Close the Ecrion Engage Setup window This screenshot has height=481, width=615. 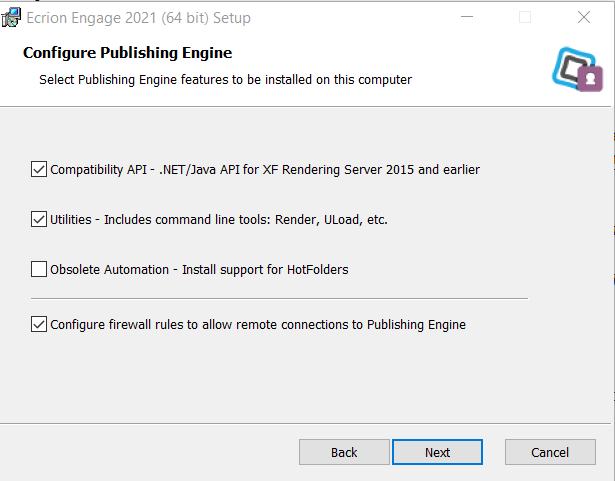584,17
